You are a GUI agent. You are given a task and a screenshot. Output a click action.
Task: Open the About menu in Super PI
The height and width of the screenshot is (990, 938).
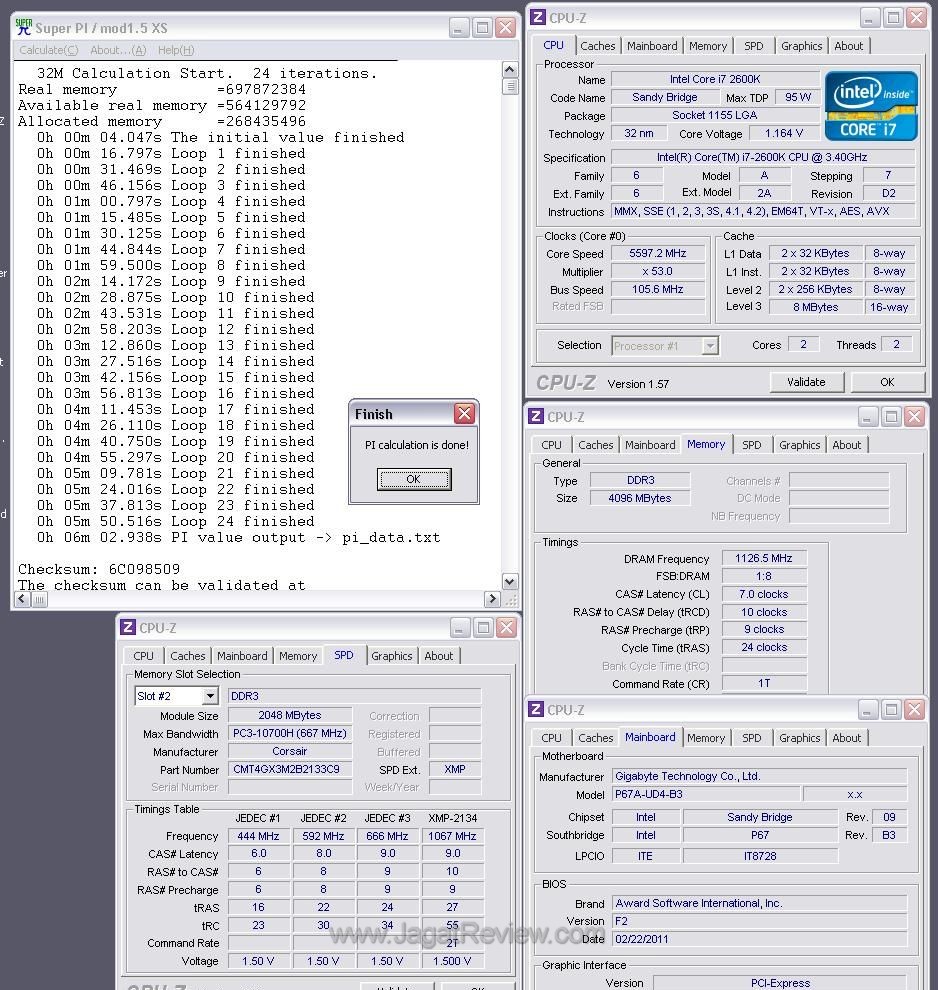[x=118, y=50]
